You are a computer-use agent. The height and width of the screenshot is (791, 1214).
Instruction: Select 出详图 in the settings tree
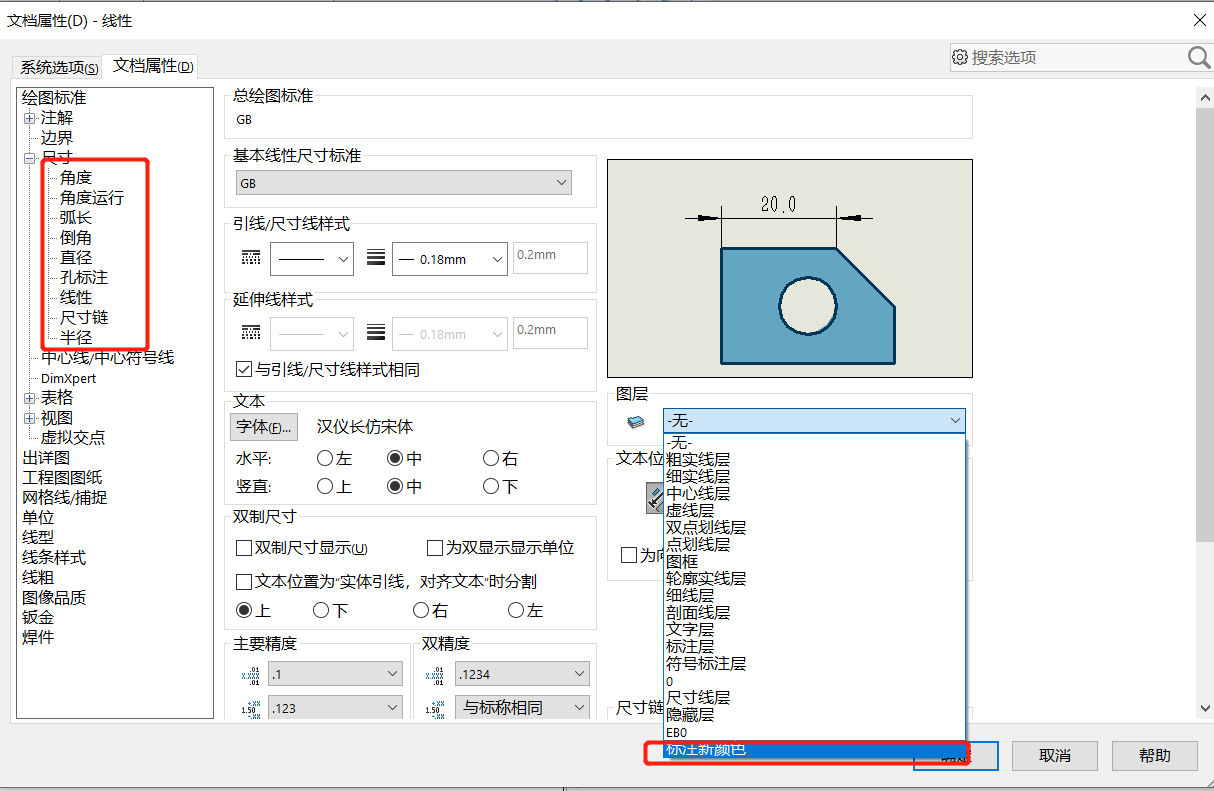[46, 458]
